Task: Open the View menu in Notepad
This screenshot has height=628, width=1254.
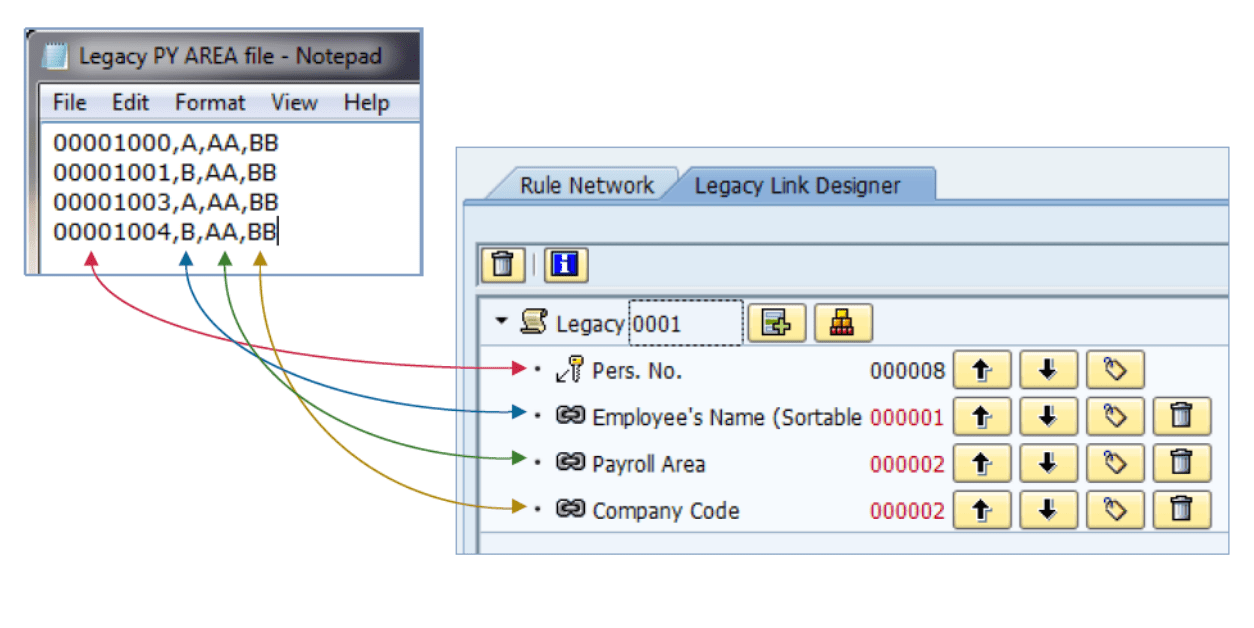Action: pos(294,102)
